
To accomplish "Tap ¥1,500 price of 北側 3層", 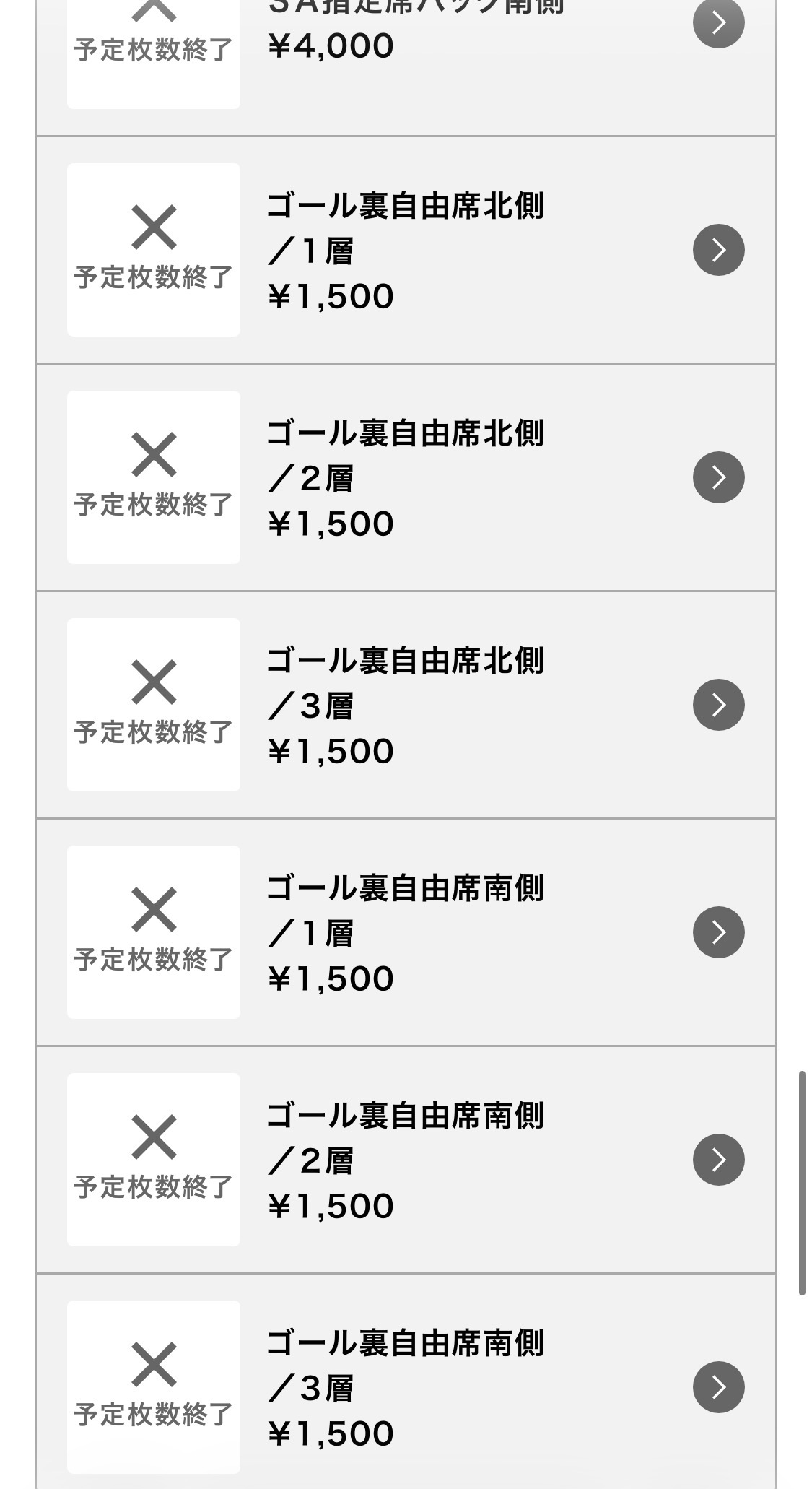I will coord(331,752).
